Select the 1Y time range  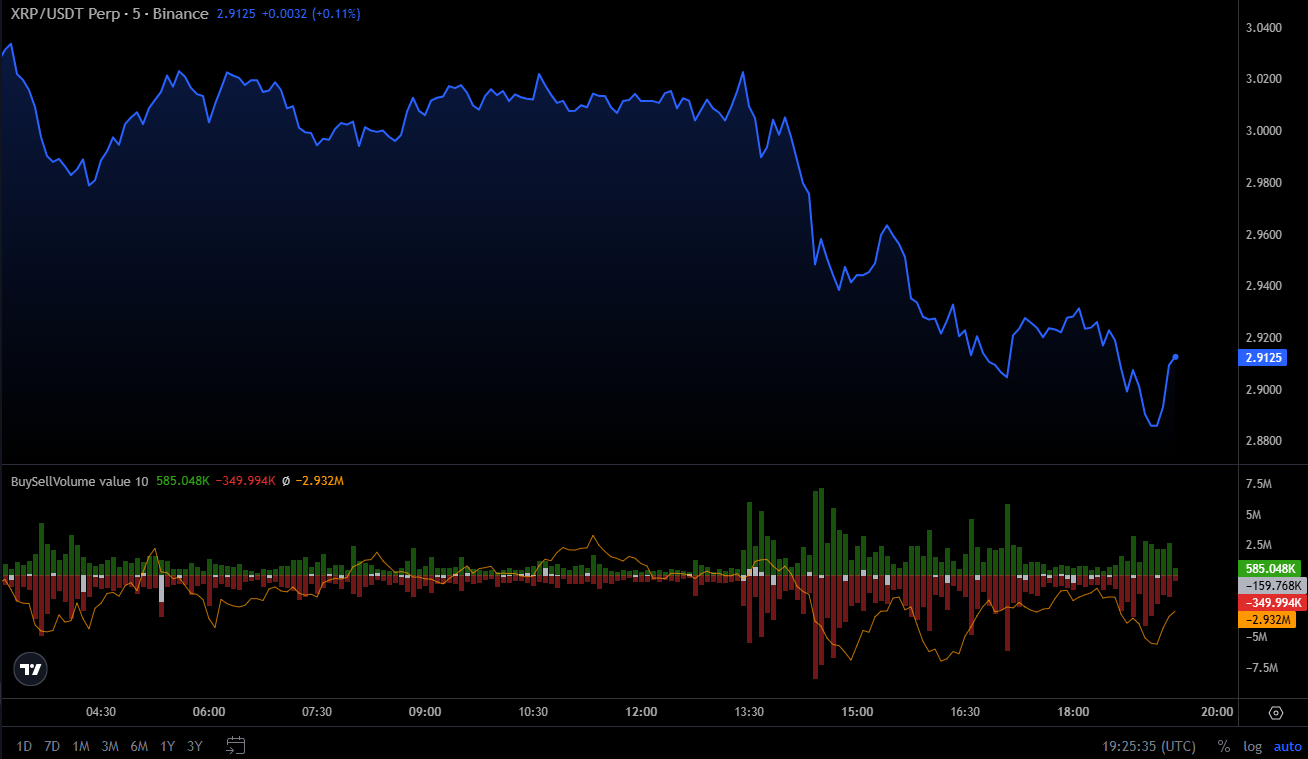pyautogui.click(x=168, y=746)
